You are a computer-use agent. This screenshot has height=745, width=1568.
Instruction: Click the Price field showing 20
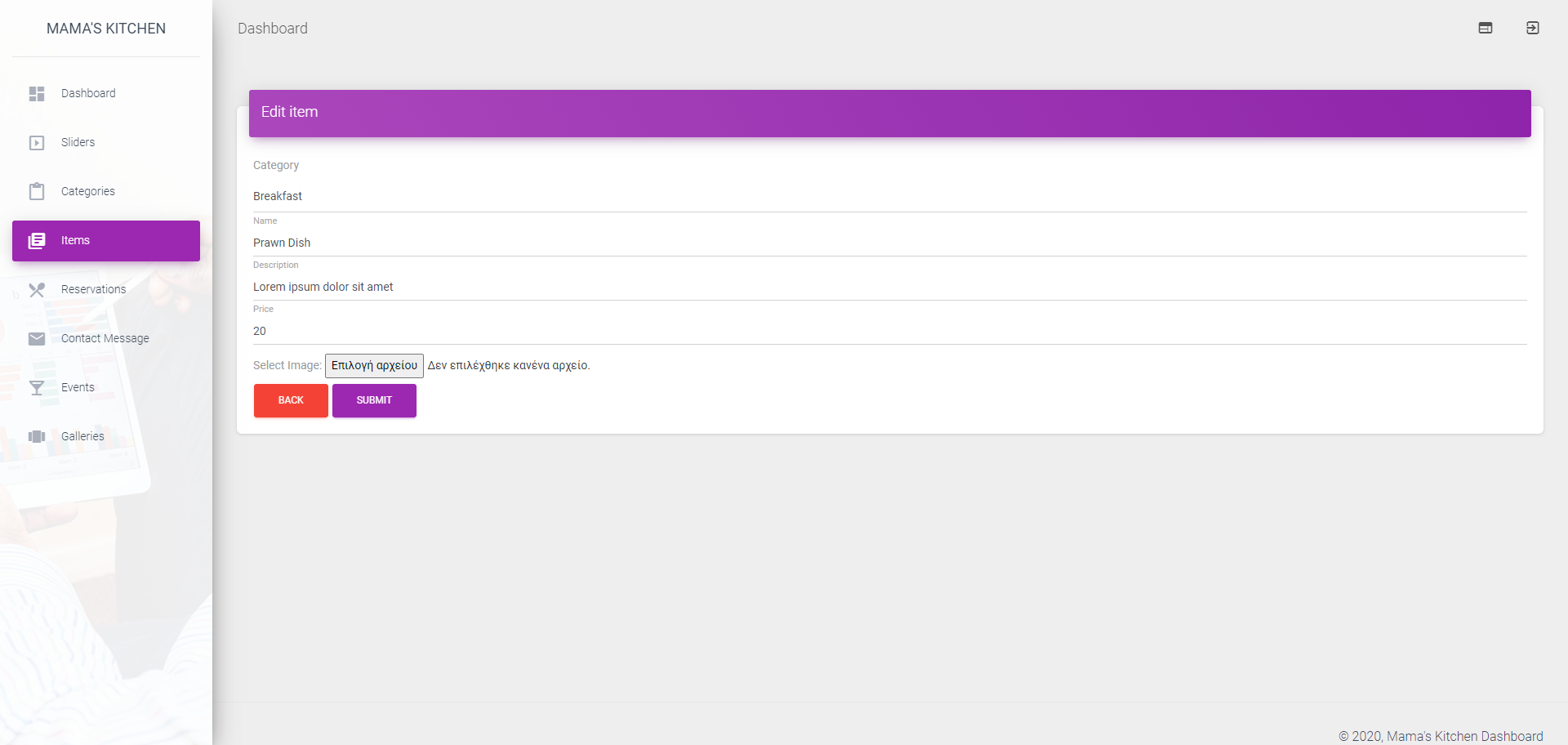pyautogui.click(x=890, y=331)
